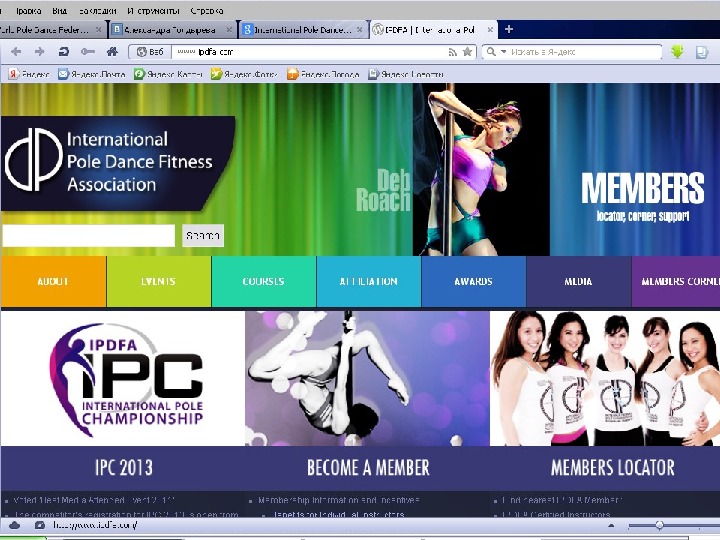Viewport: 720px width, 540px height.
Task: Open the COURSES navigation tile
Action: tap(264, 281)
